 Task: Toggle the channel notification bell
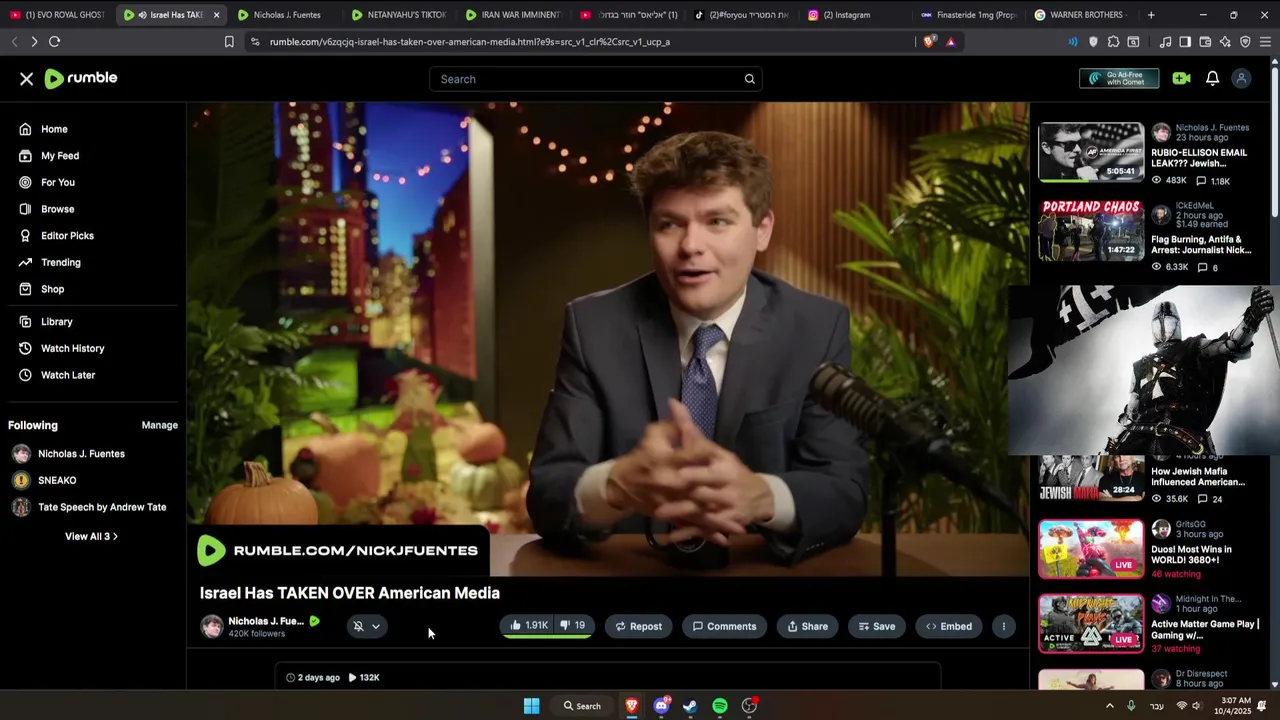click(x=358, y=626)
